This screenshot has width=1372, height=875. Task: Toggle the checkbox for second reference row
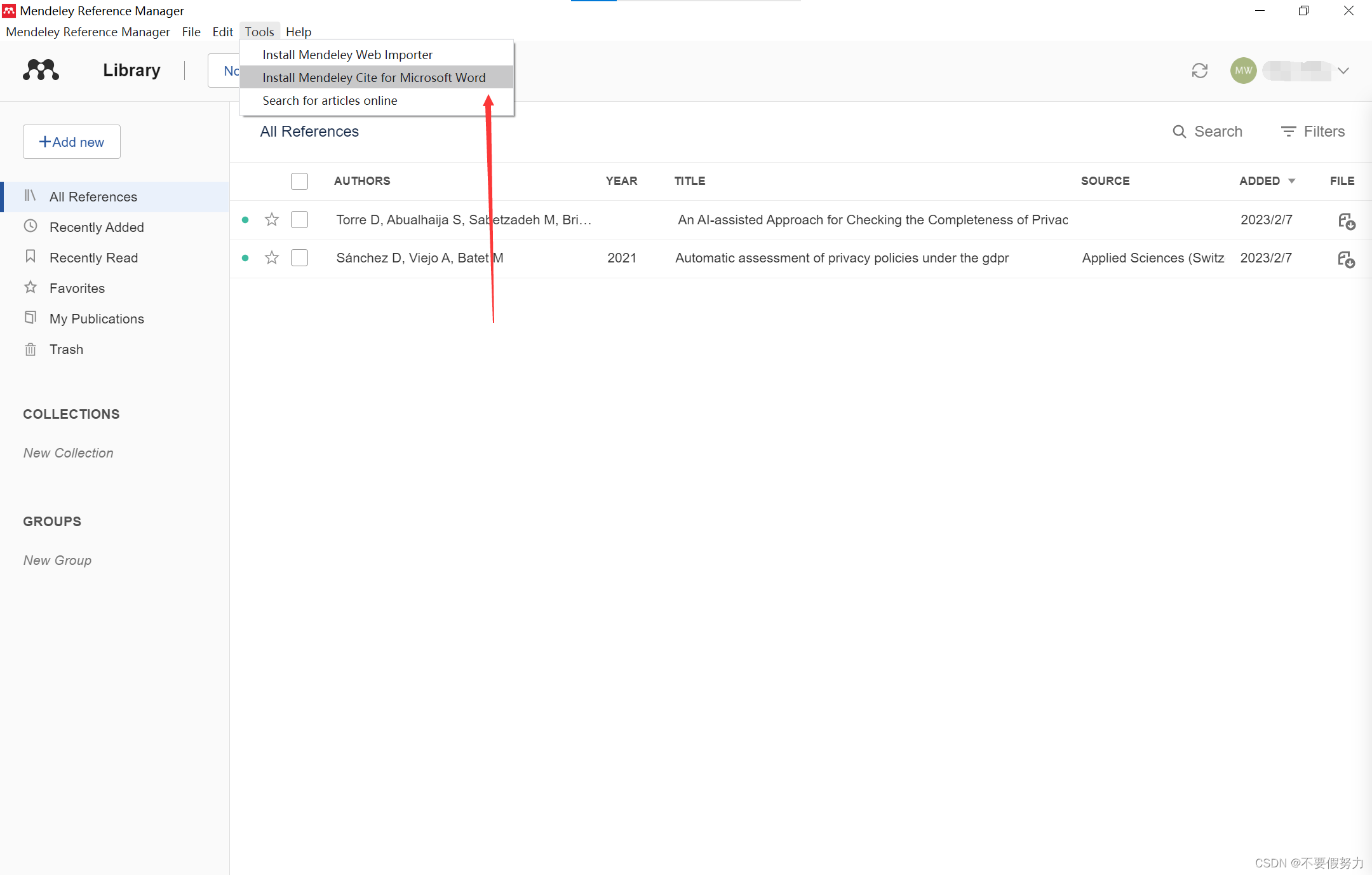pos(298,258)
